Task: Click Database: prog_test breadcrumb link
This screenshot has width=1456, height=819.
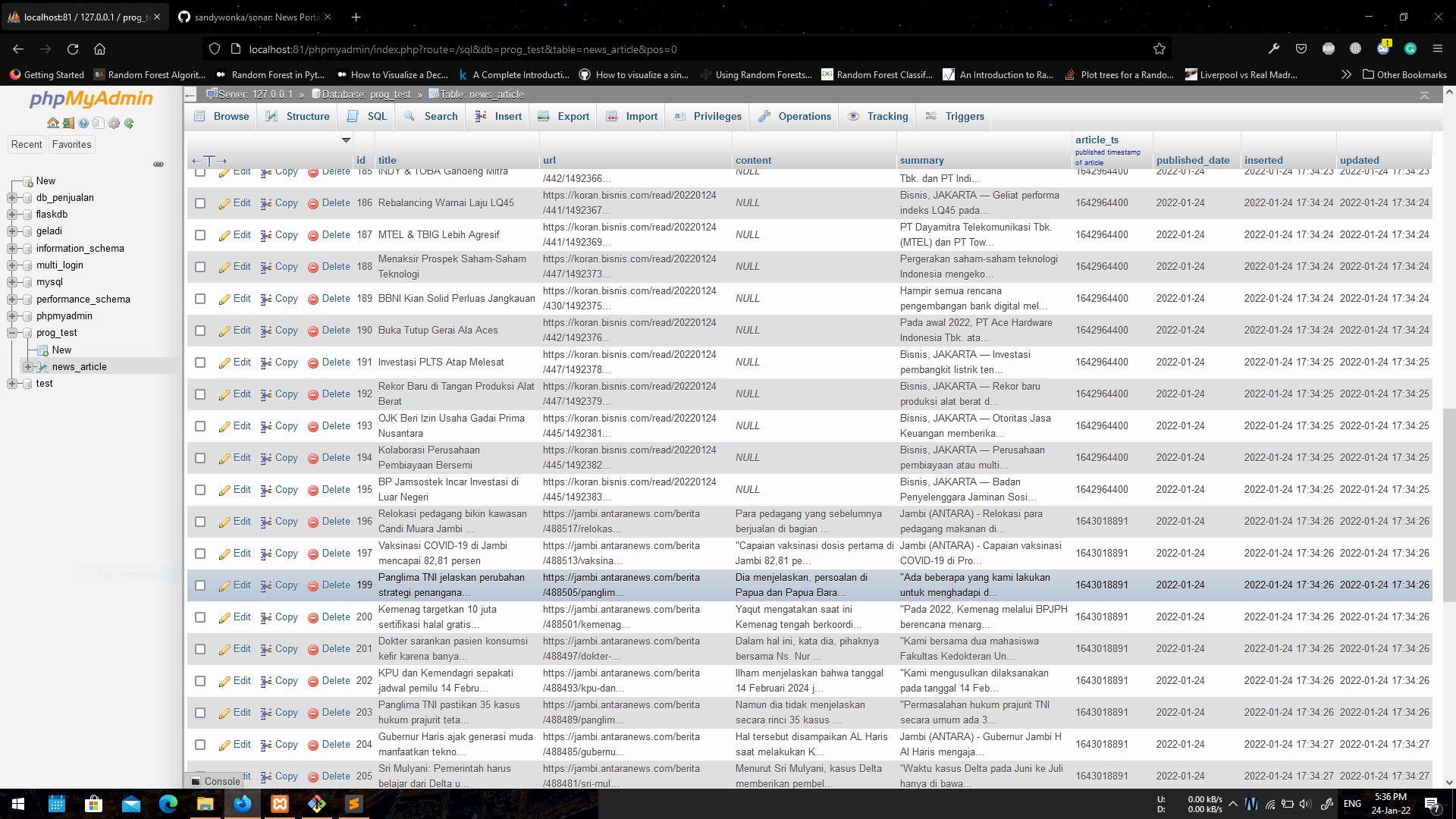Action: [x=366, y=95]
